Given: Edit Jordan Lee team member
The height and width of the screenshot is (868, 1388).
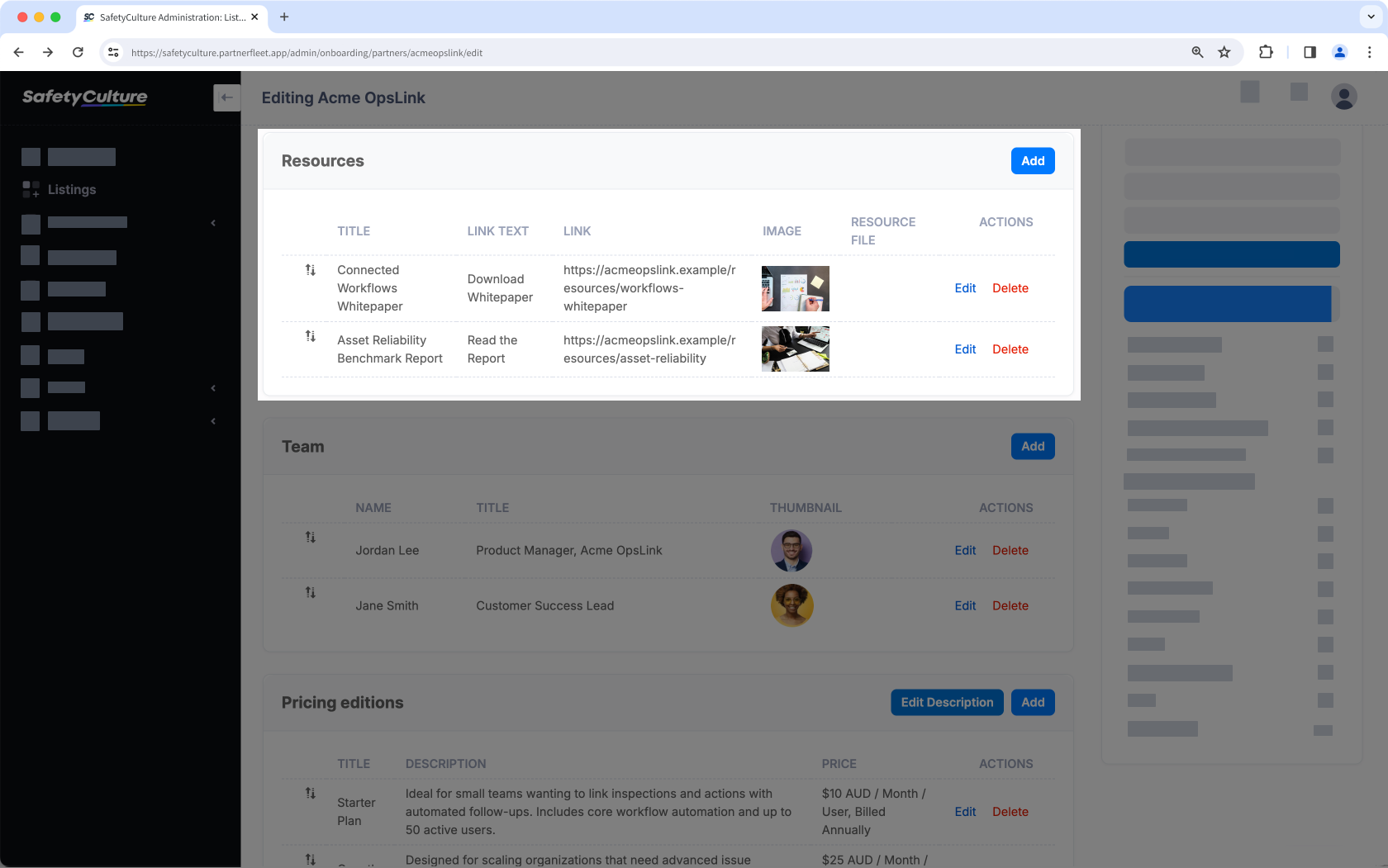Looking at the screenshot, I should 965,550.
